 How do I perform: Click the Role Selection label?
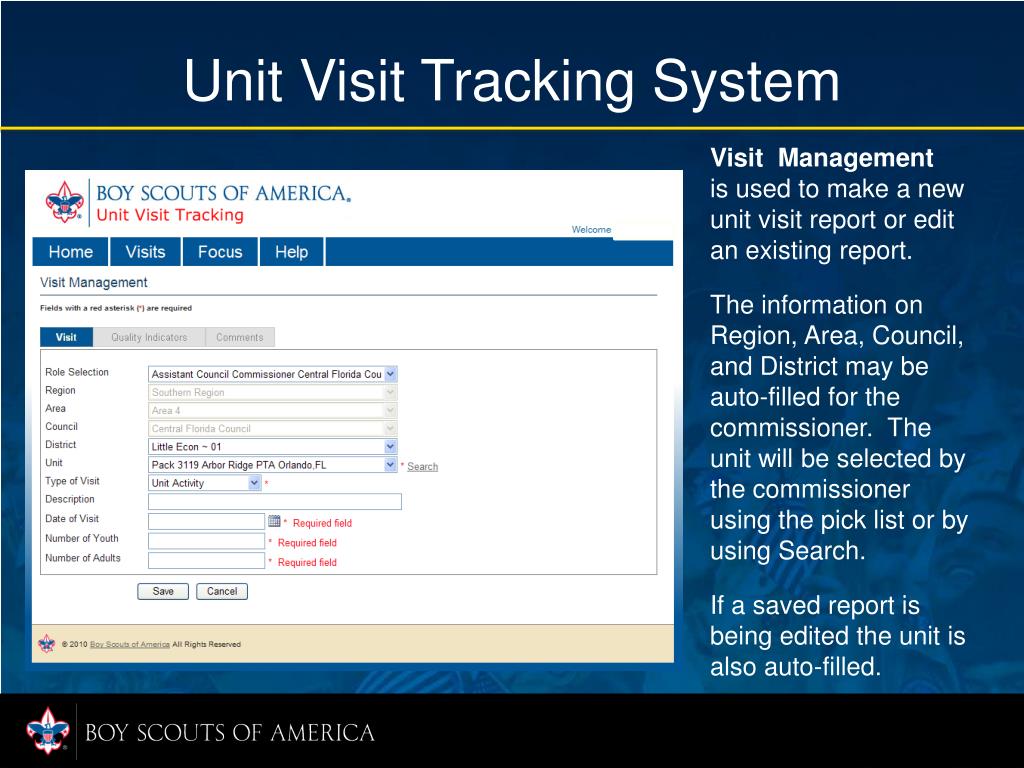76,372
